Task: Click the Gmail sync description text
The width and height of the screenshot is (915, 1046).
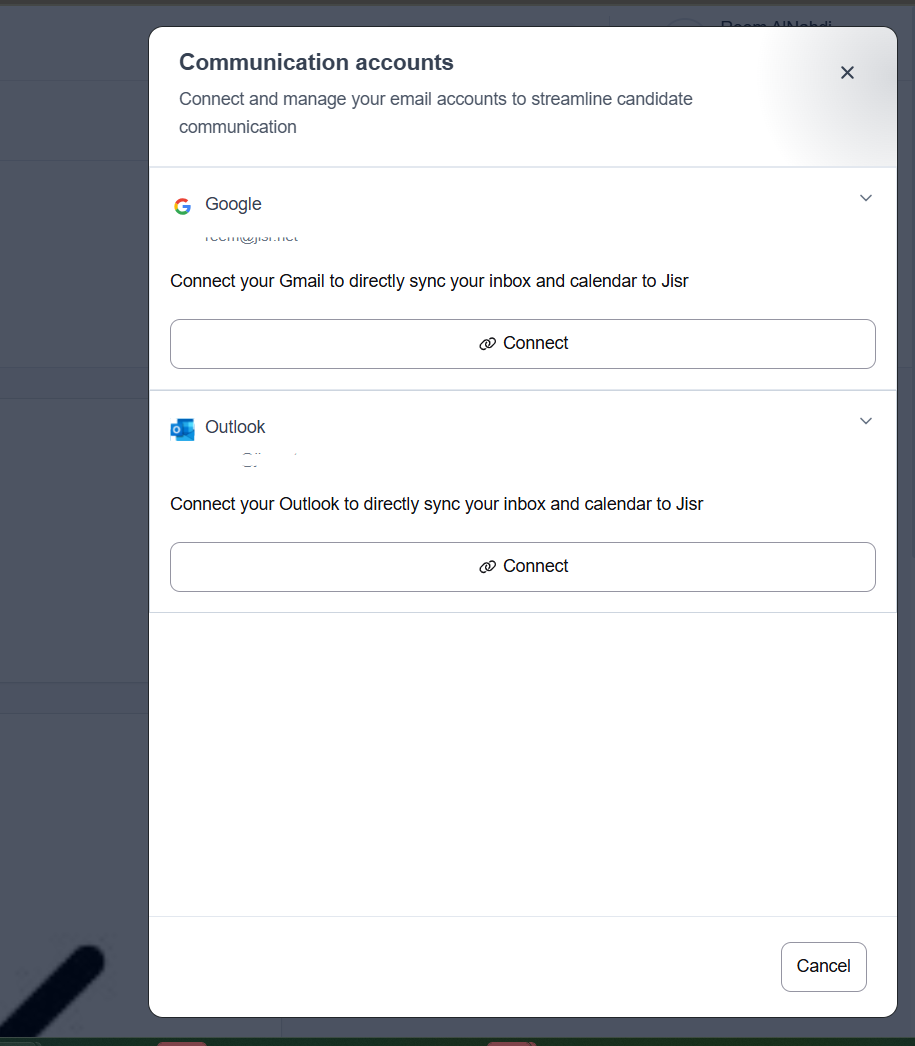Action: tap(429, 281)
